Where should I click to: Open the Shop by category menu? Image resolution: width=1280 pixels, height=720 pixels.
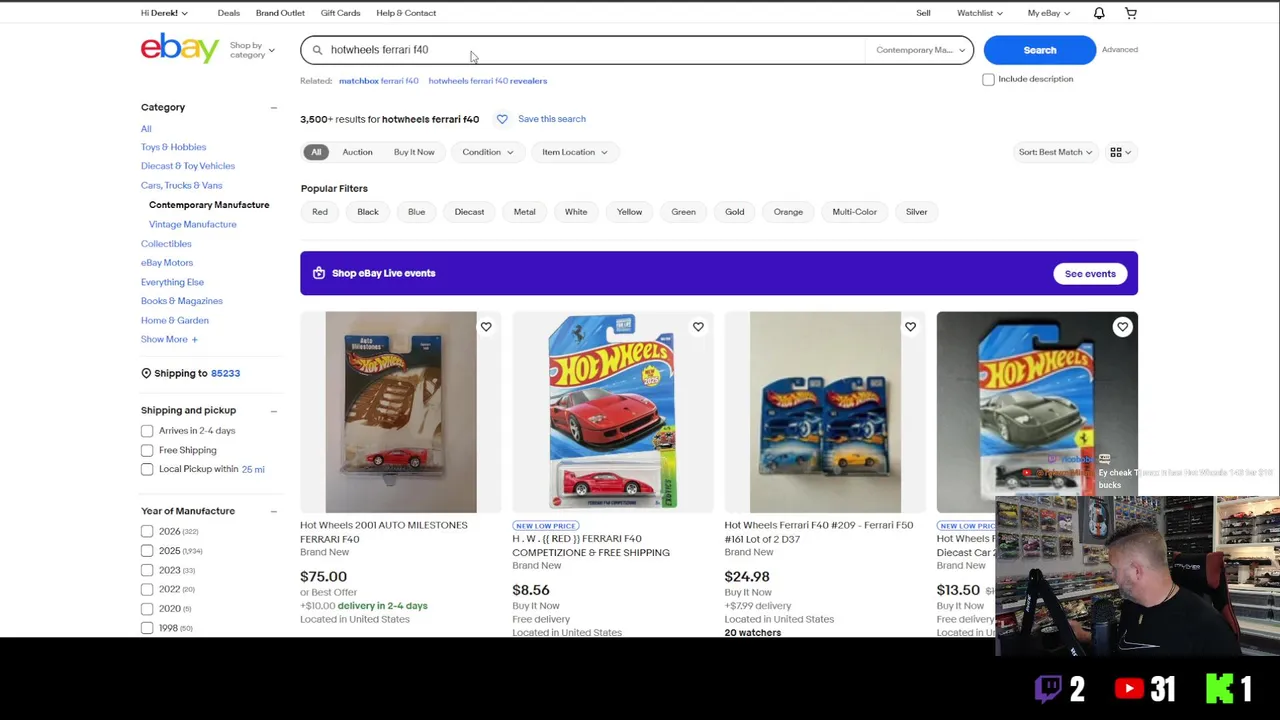[x=251, y=50]
